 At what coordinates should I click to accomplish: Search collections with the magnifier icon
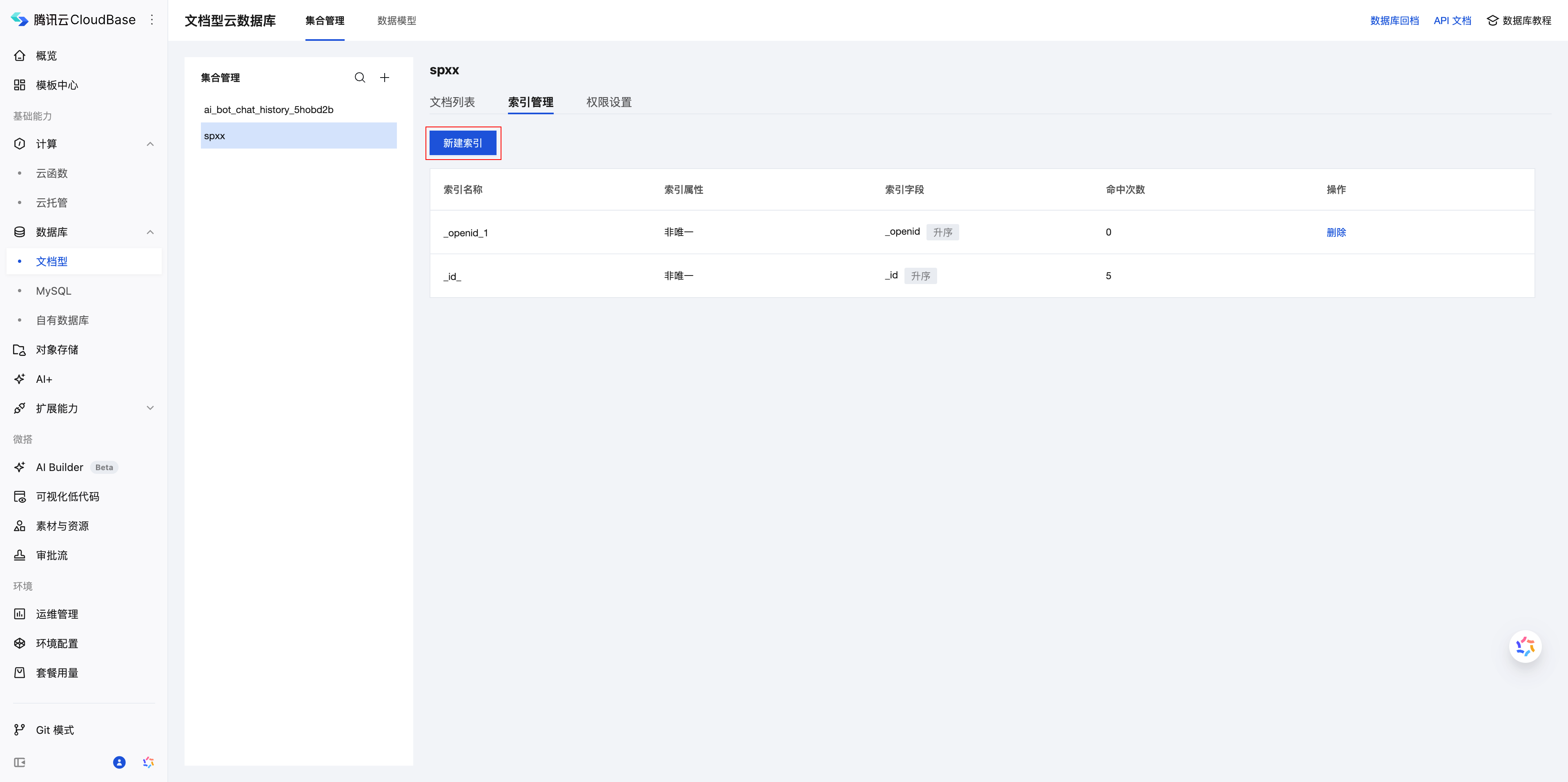pos(360,77)
